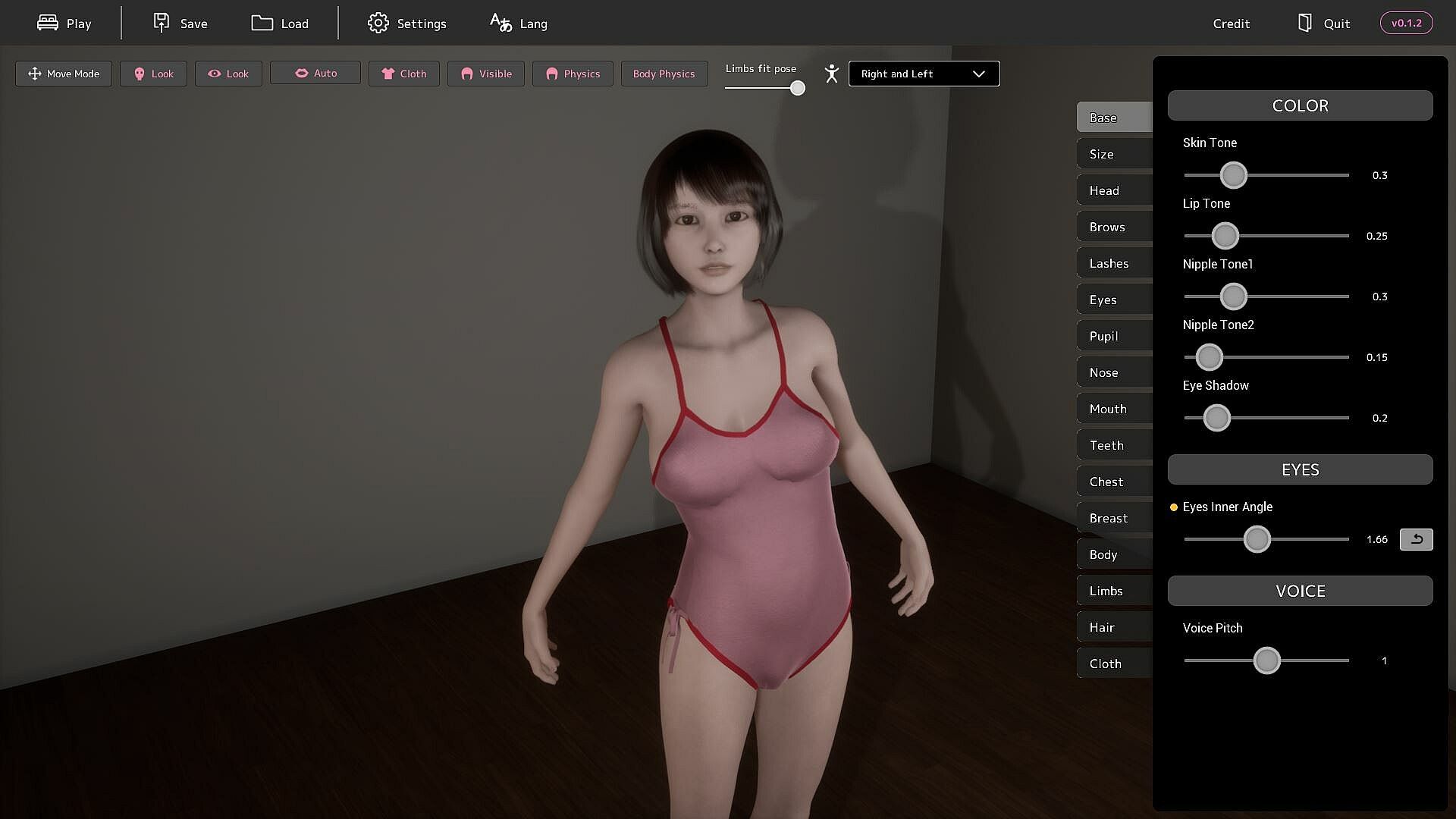
Task: Toggle hair Physics option
Action: [573, 74]
